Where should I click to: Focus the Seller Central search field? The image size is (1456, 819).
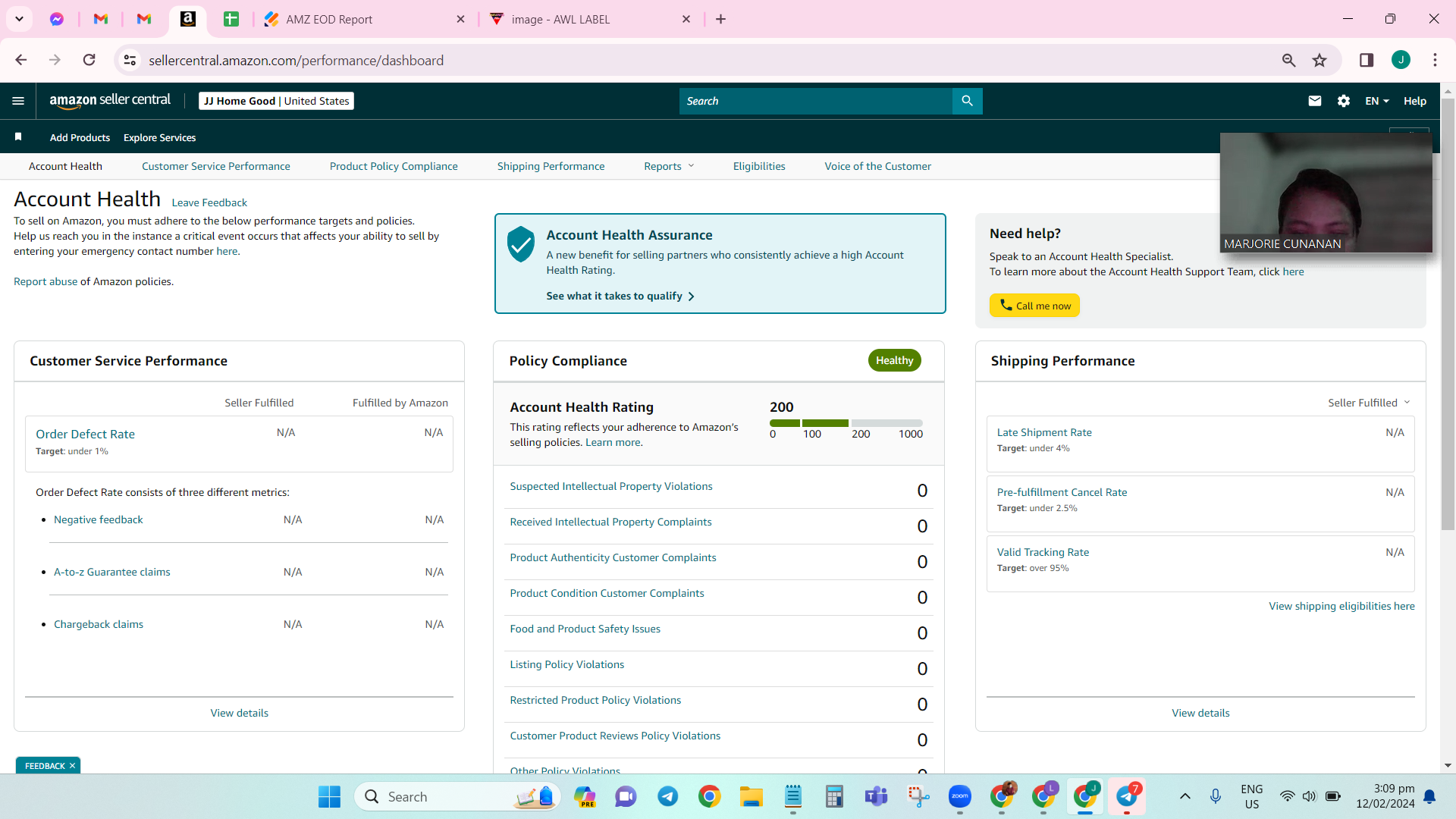pos(815,101)
